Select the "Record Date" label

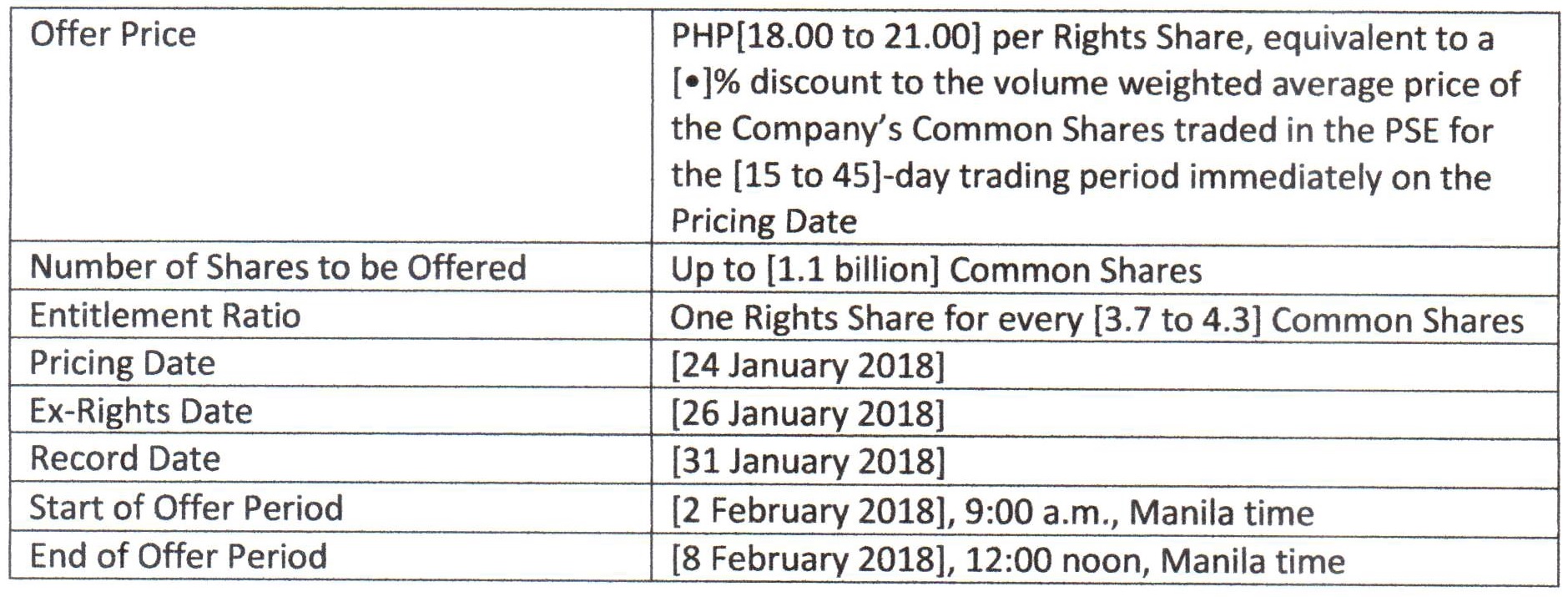click(x=125, y=458)
